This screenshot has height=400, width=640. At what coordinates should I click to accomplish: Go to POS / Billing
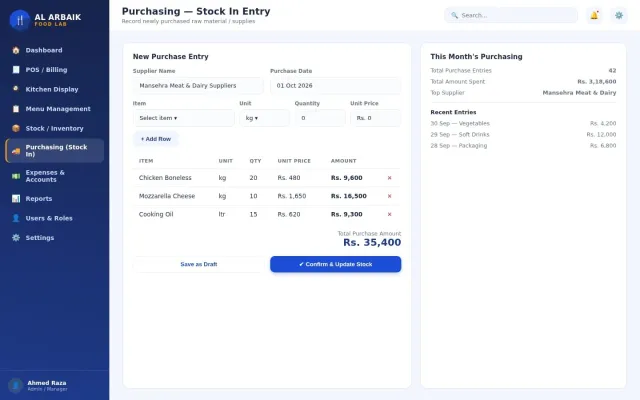click(x=55, y=70)
